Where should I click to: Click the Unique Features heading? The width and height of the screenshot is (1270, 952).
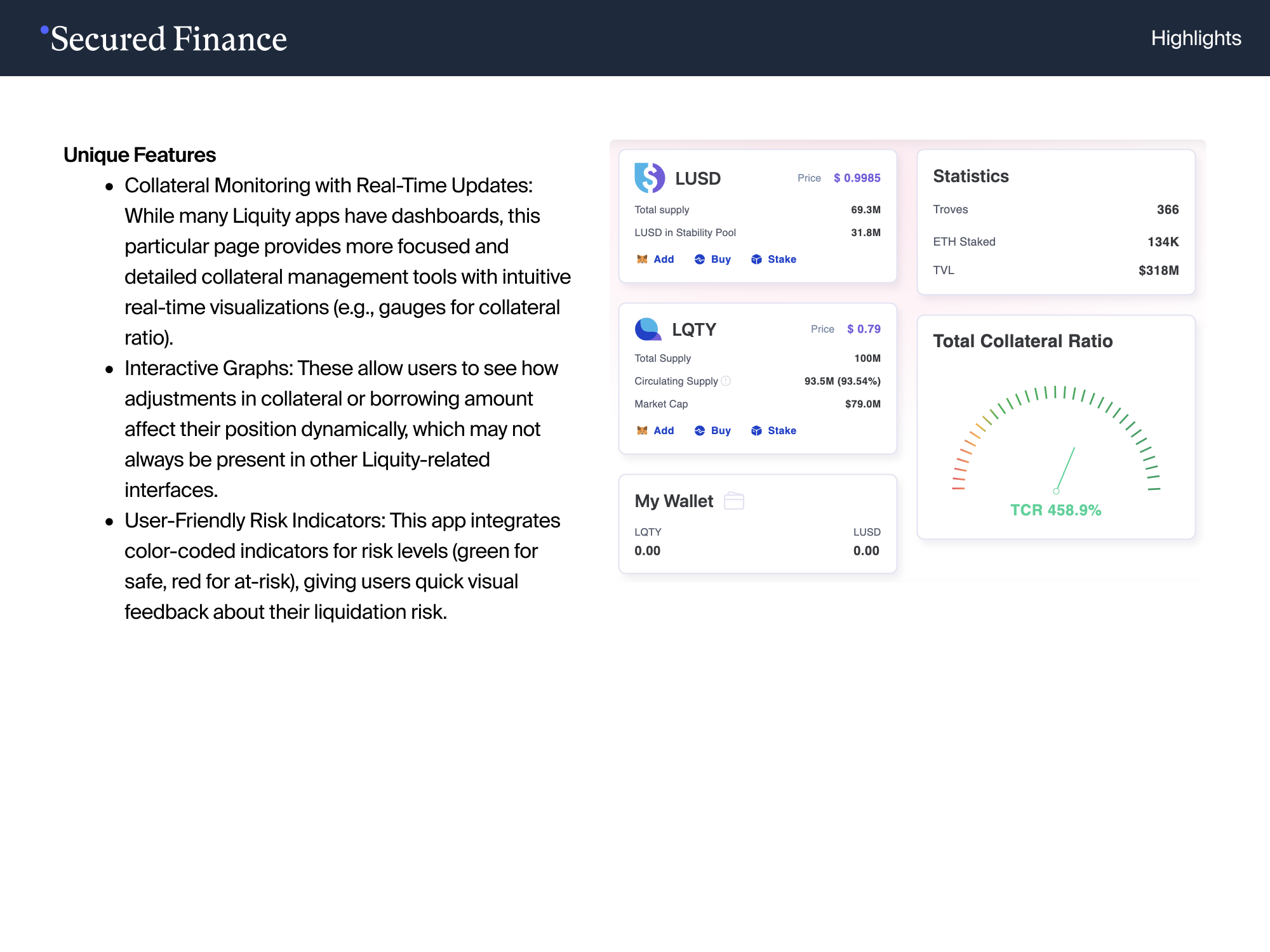pos(140,155)
